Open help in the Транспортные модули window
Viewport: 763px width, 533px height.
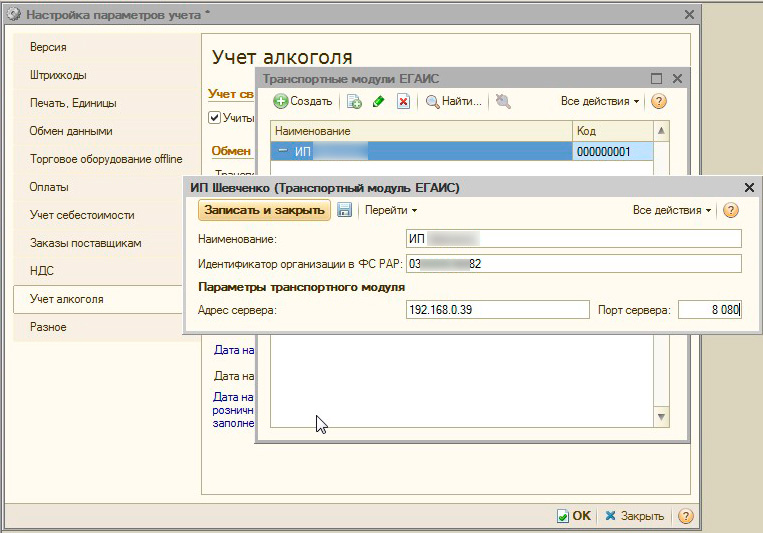[x=658, y=101]
